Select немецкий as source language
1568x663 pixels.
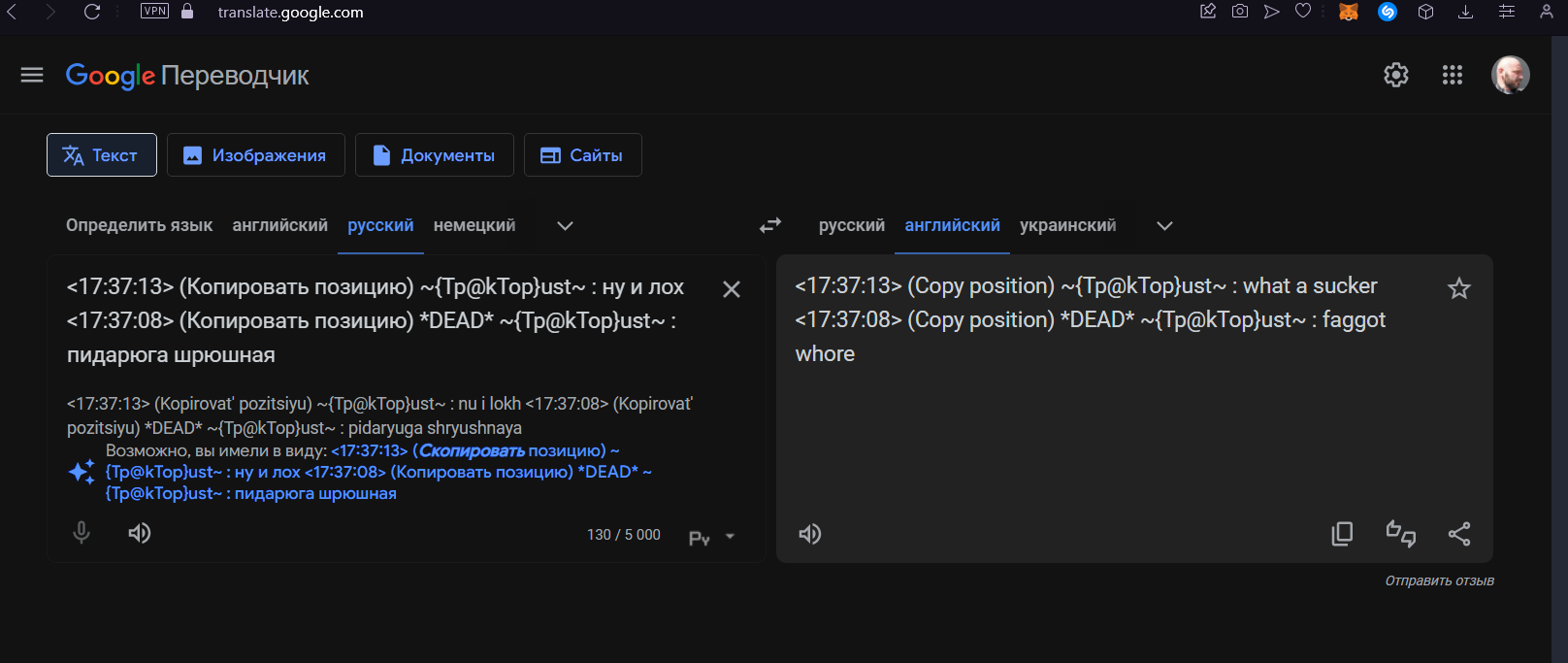click(x=474, y=225)
